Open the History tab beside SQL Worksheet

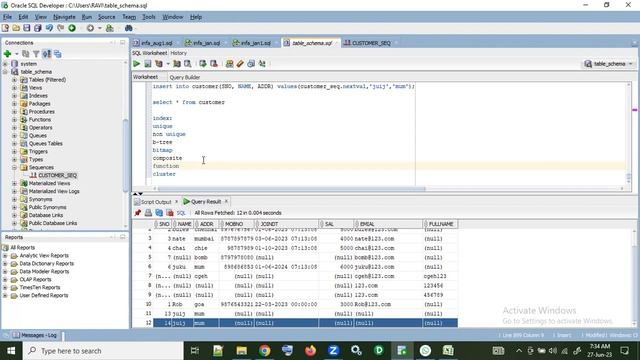click(178, 53)
